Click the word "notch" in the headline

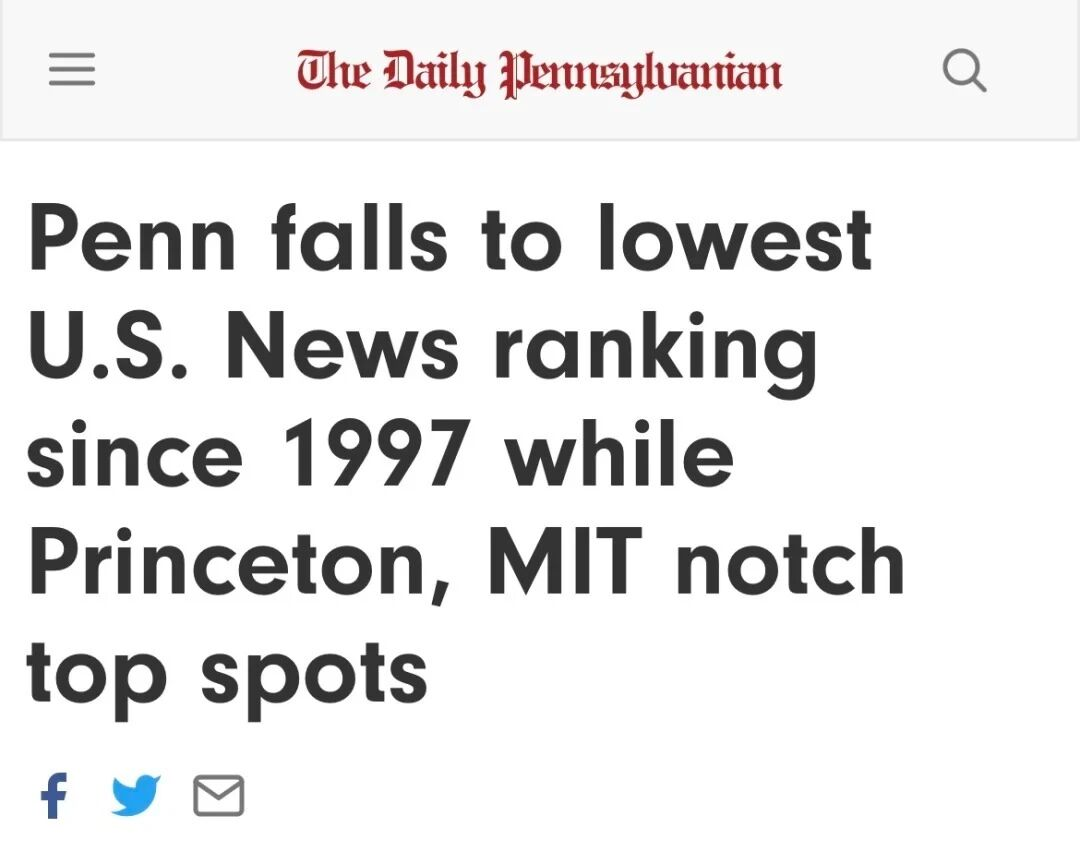[x=790, y=563]
